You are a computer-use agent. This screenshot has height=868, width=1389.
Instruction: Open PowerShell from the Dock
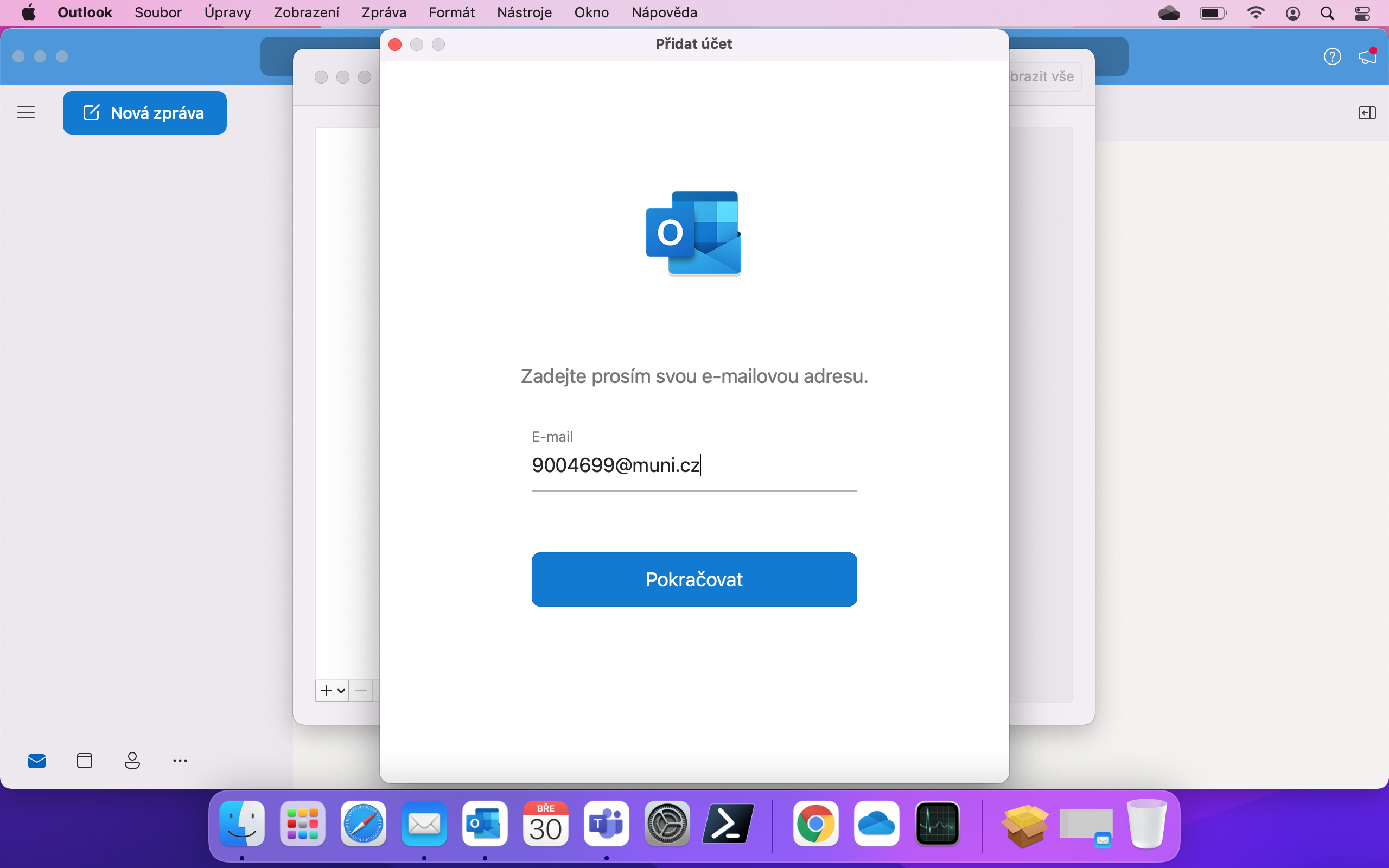pos(728,824)
